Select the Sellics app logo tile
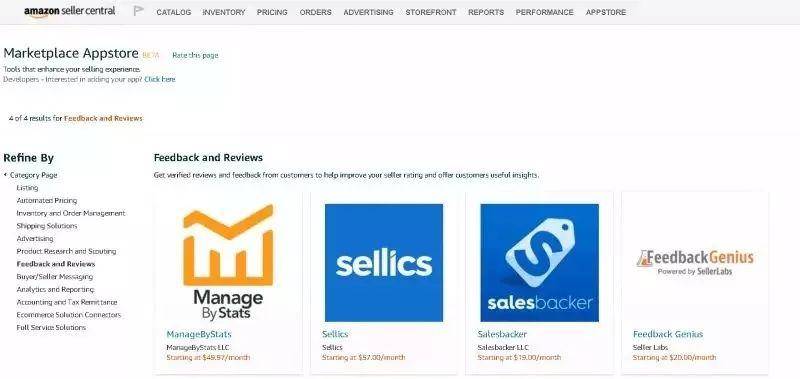800x379 pixels. (384, 263)
